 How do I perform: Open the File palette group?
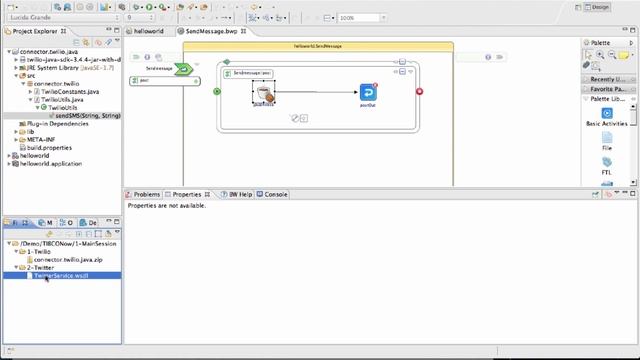[607, 141]
